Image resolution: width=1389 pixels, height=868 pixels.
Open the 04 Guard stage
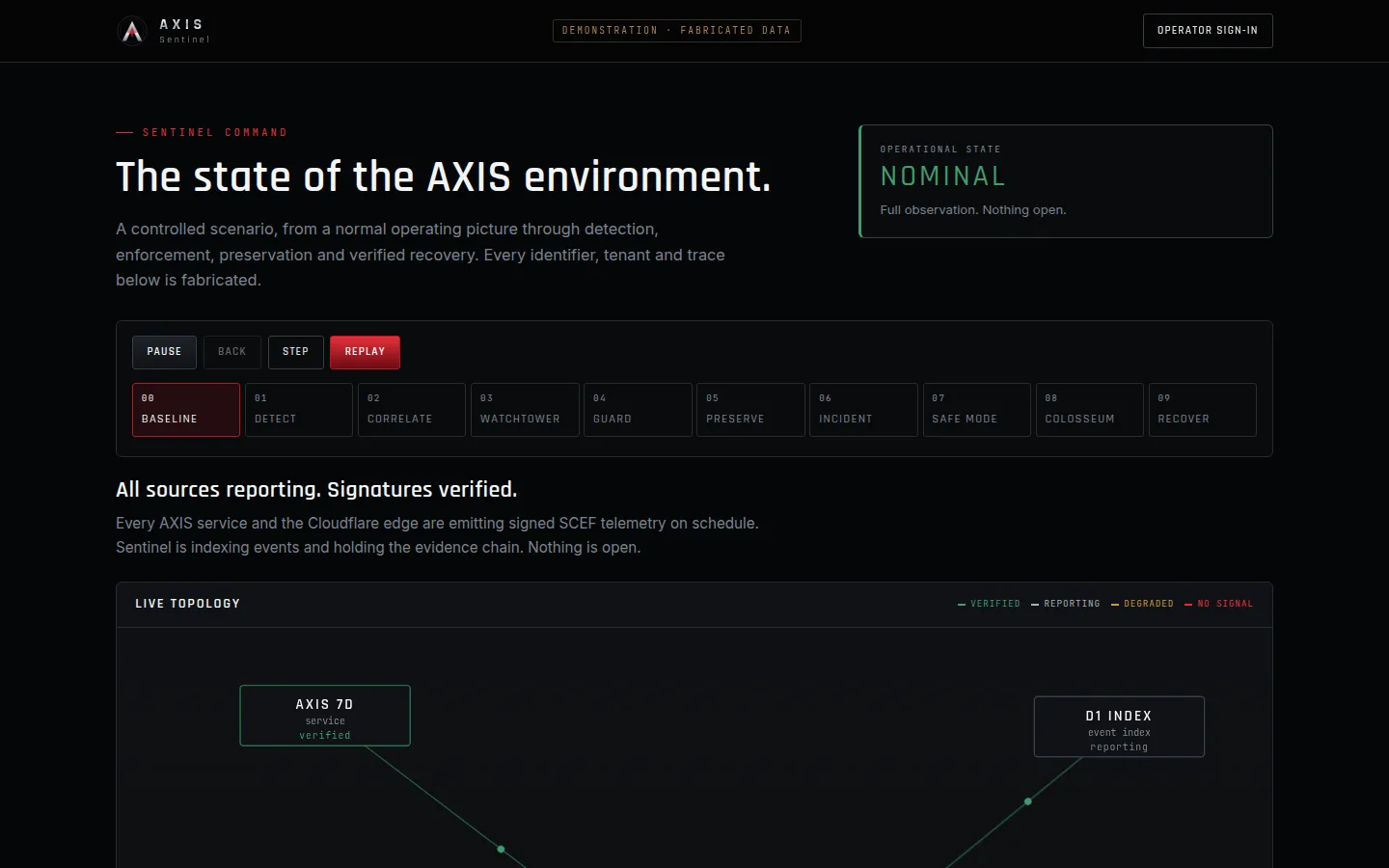(x=638, y=410)
